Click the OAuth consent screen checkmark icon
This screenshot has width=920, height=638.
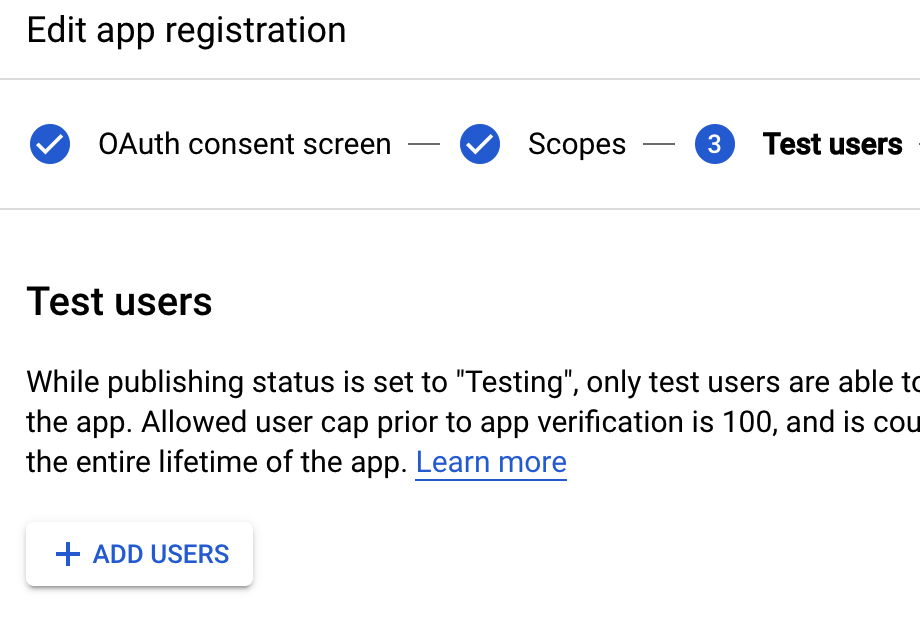(50, 145)
